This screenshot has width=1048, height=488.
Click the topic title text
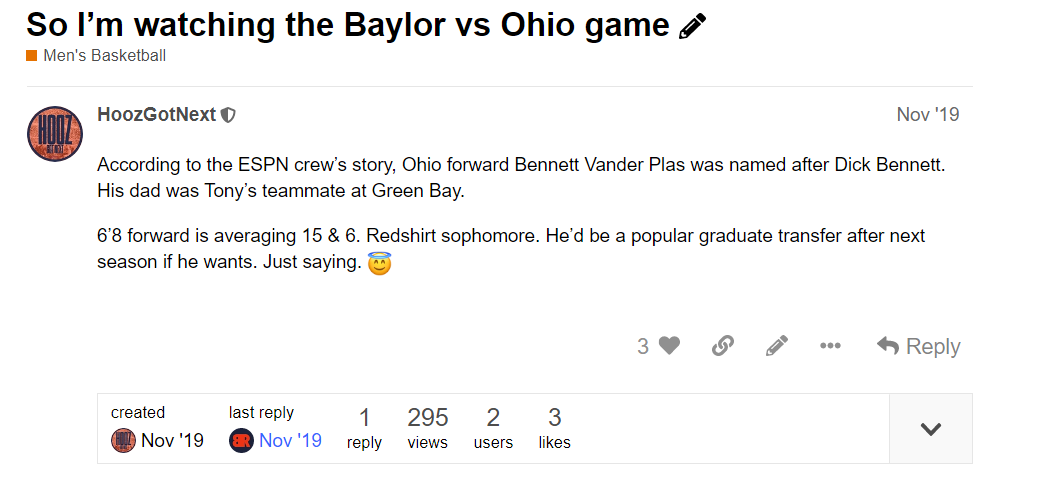coord(348,25)
